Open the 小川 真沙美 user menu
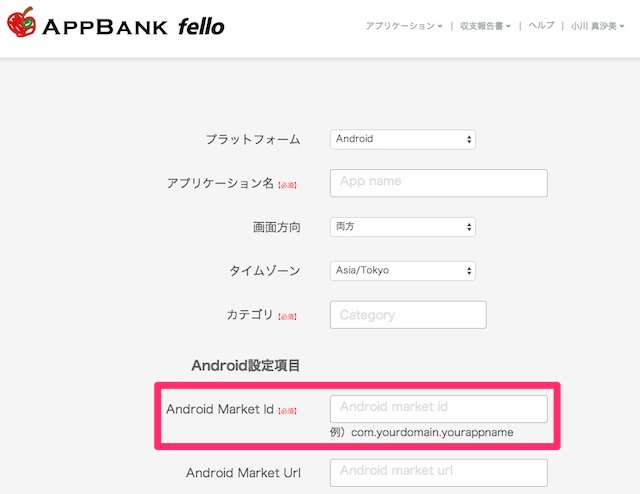Screen dimensions: 640x494 [598, 26]
